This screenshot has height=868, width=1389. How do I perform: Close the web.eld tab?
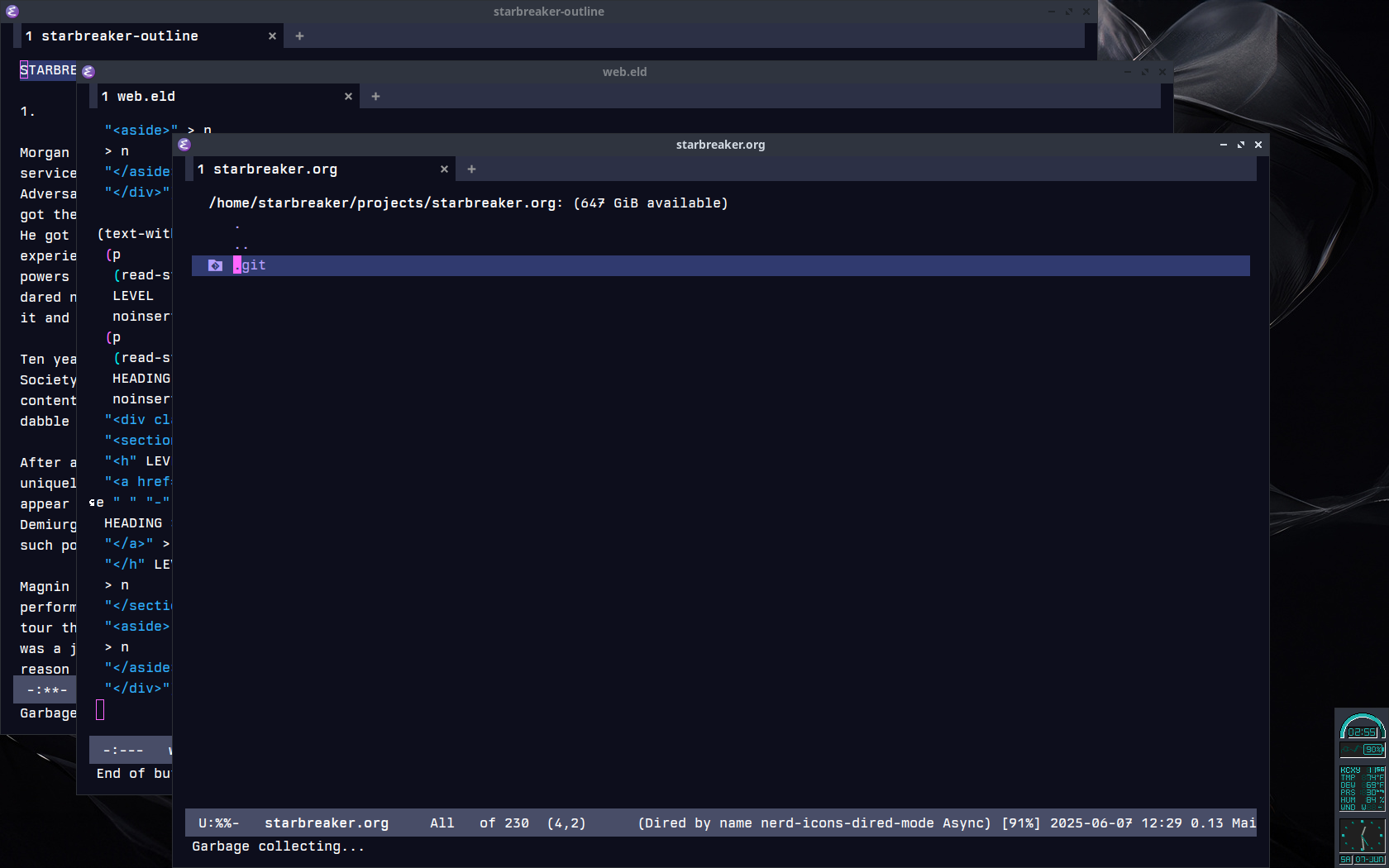pos(348,97)
